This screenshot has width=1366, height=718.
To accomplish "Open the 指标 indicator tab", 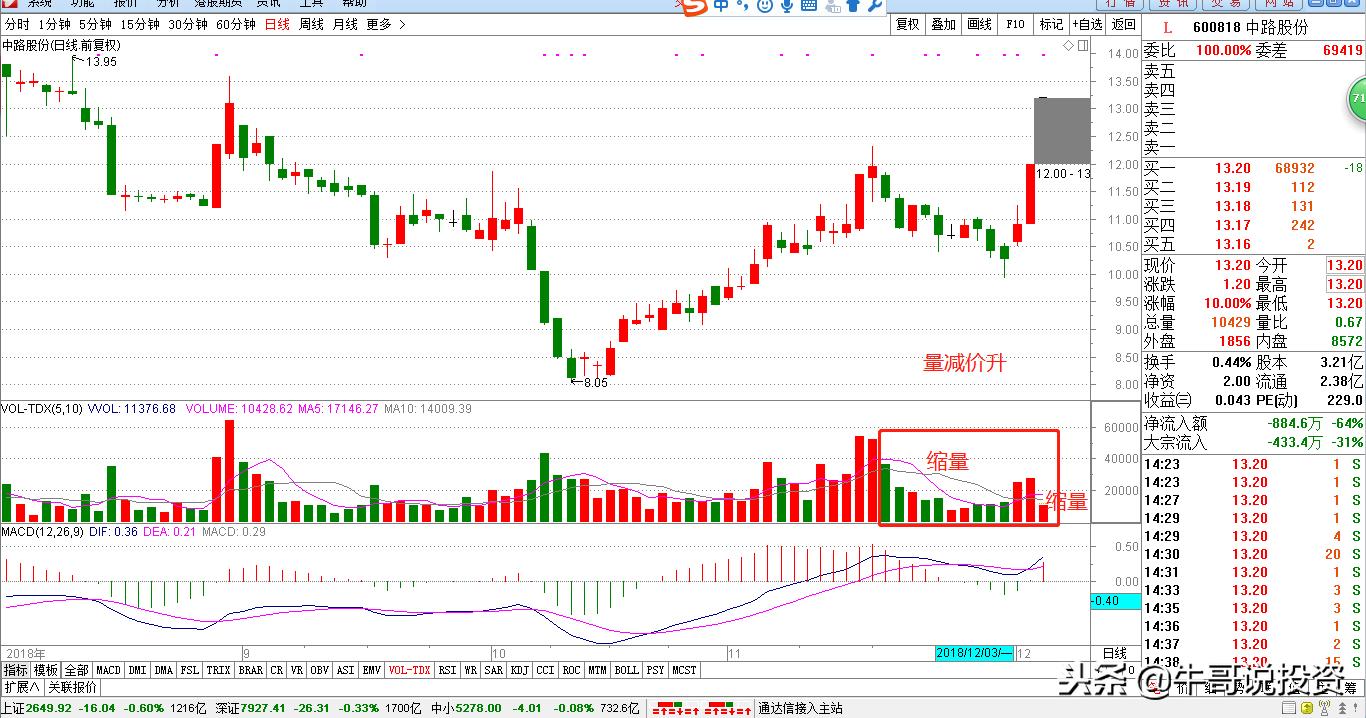I will [x=15, y=670].
